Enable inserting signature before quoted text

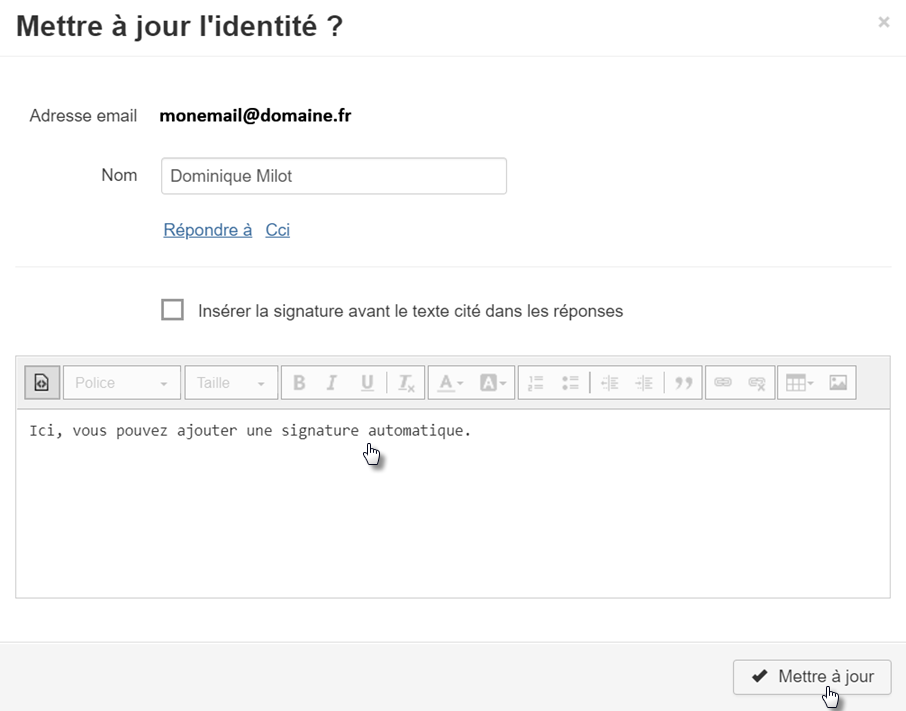173,310
